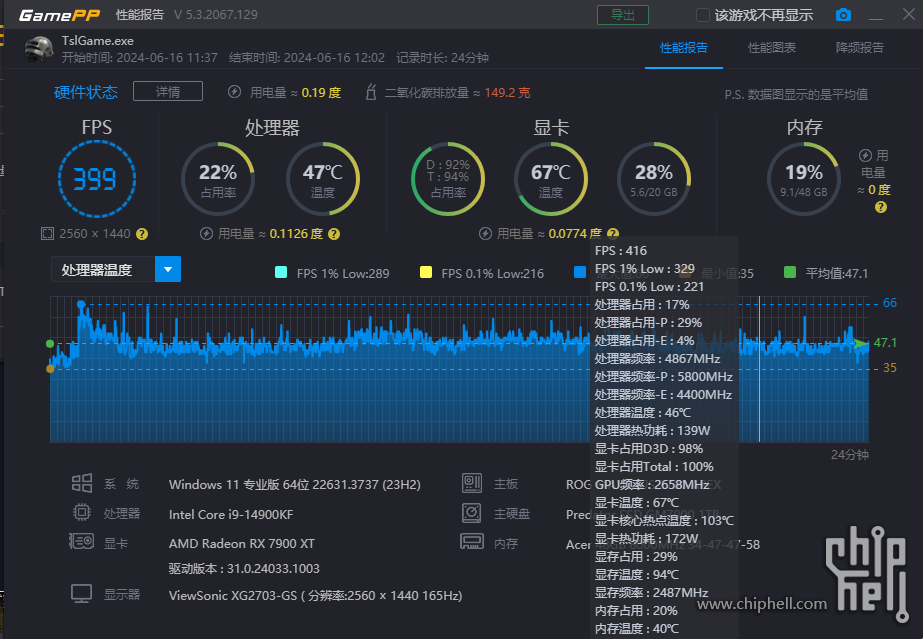
Task: Click the 0.19 度 power usage value
Action: [x=321, y=93]
